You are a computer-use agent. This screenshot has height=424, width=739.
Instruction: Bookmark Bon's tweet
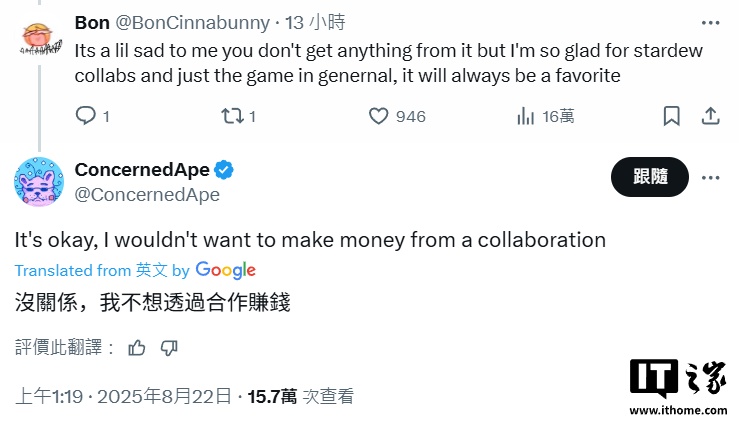point(672,116)
